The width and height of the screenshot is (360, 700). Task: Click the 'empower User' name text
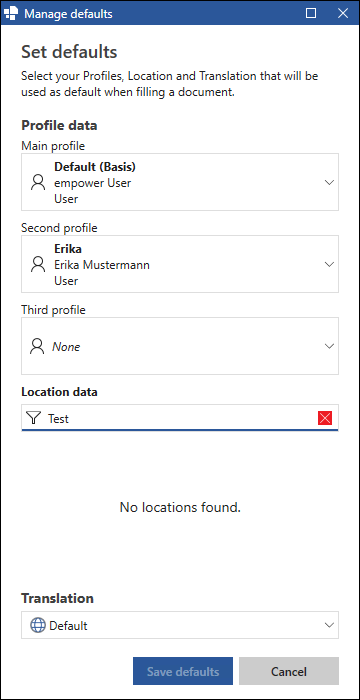tap(92, 183)
